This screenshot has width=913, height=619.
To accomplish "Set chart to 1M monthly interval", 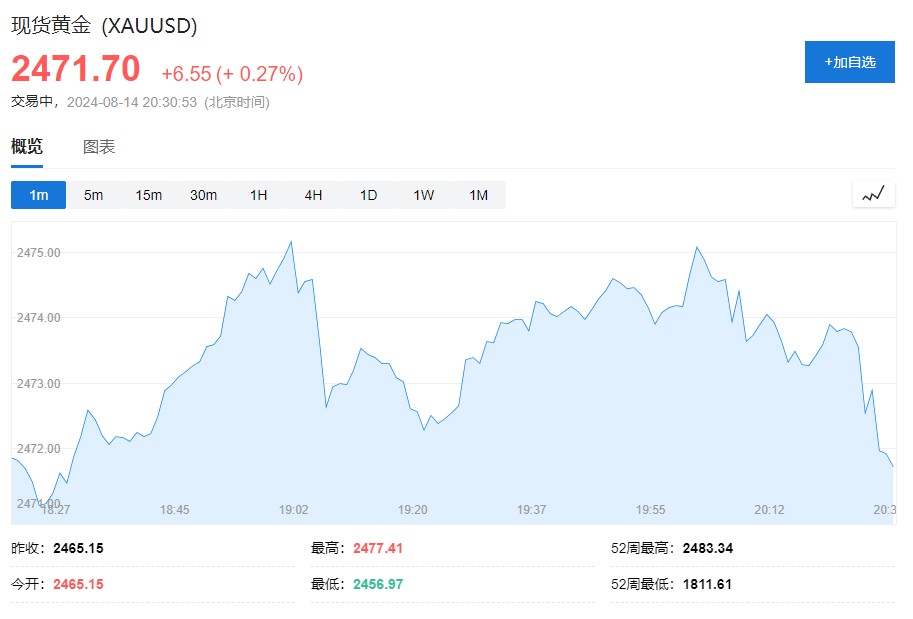I will click(x=478, y=195).
